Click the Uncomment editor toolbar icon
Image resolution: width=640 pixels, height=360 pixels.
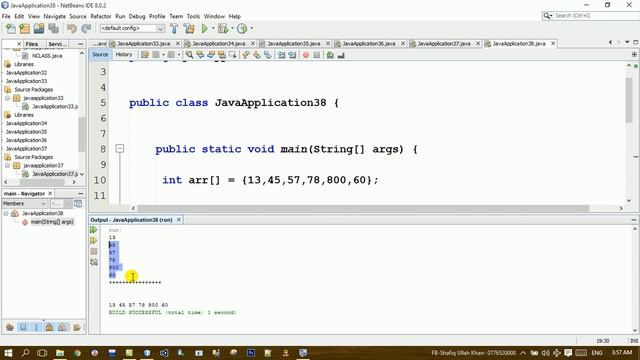click(x=341, y=55)
